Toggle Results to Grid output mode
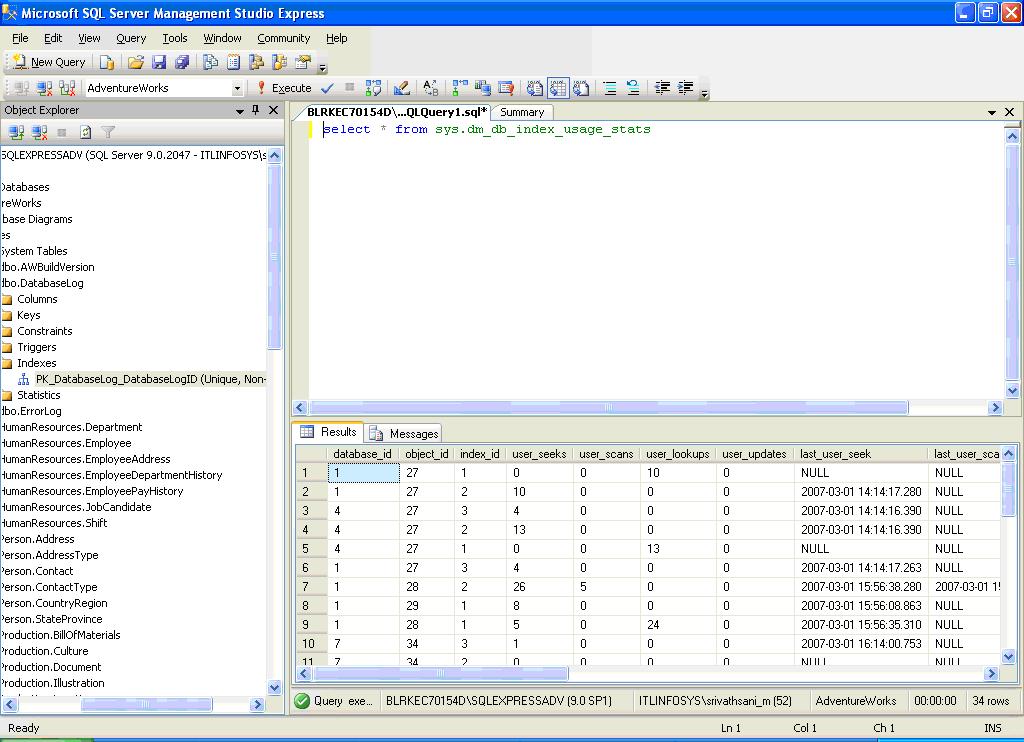This screenshot has width=1024, height=742. (558, 88)
